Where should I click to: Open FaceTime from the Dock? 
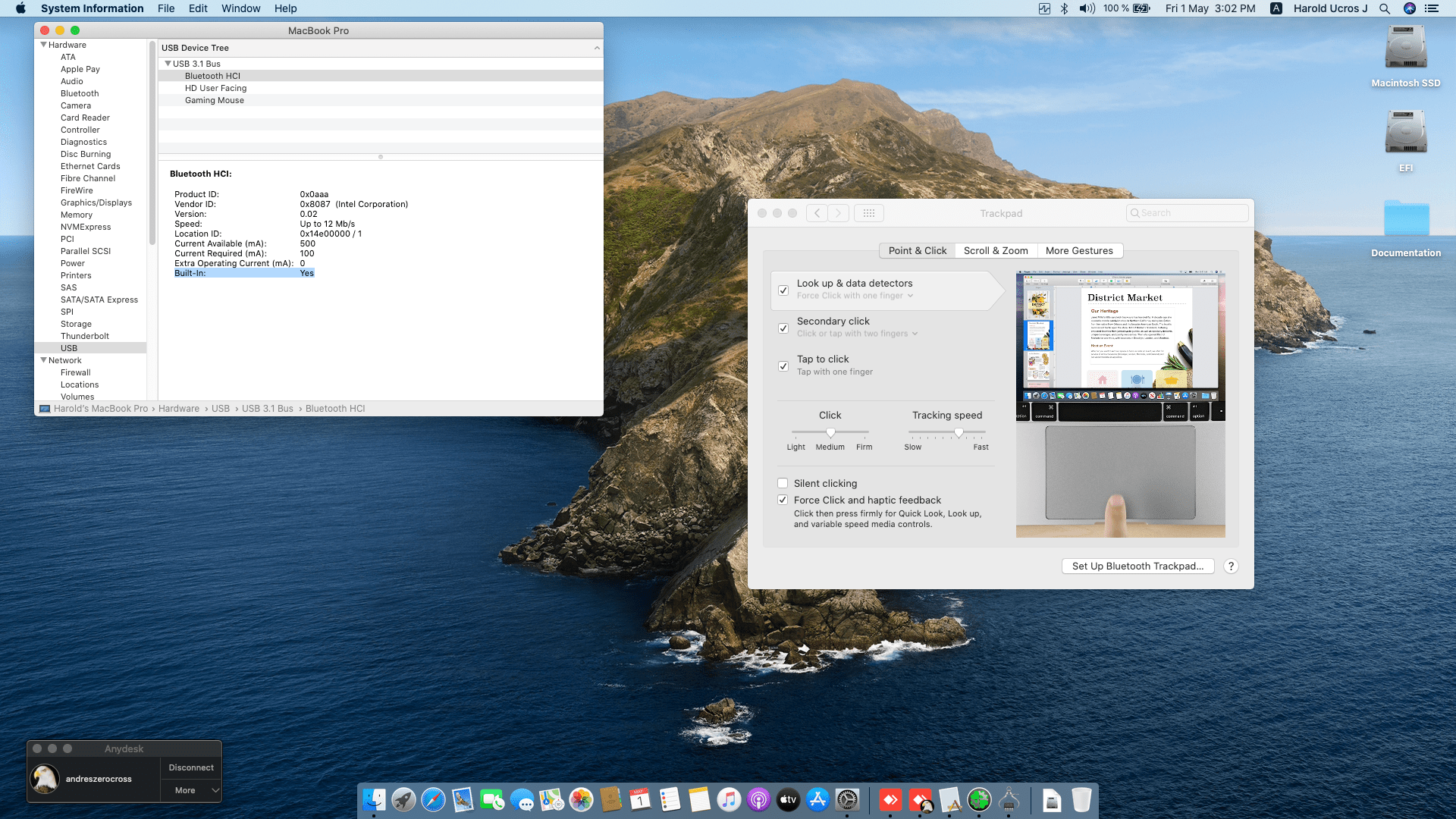coord(492,799)
